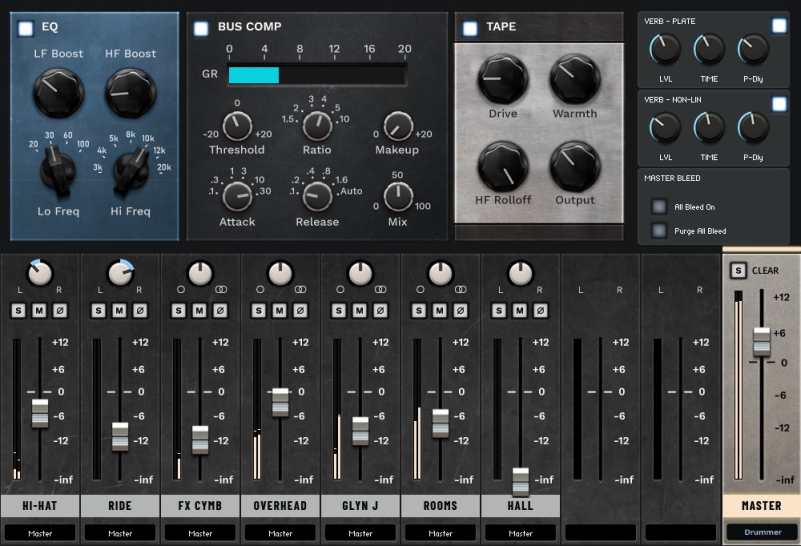The width and height of the screenshot is (801, 546).
Task: Solo the GLYN J channel
Action: [338, 310]
